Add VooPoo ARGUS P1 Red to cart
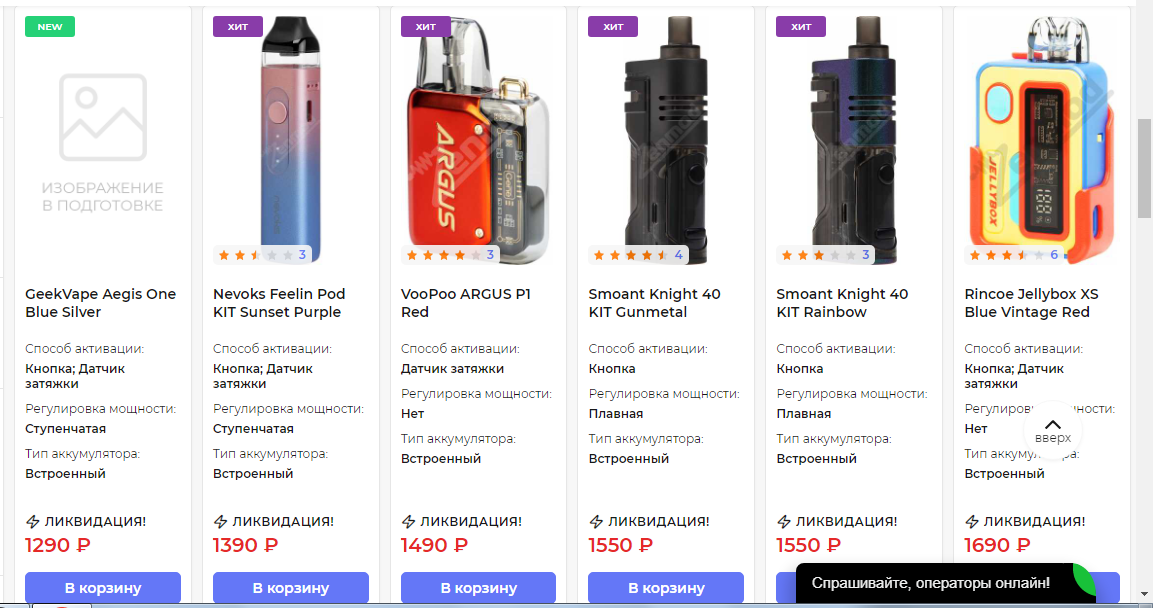 tap(478, 588)
